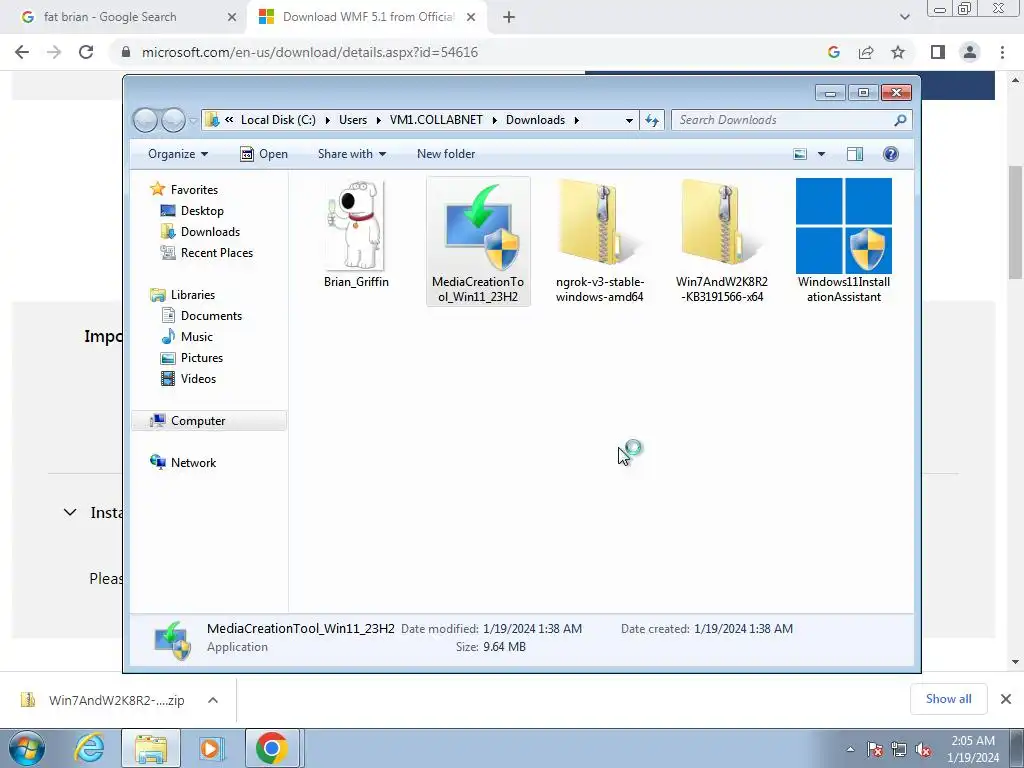
Task: Close the Download WMF 5.1 tab
Action: coord(471,18)
